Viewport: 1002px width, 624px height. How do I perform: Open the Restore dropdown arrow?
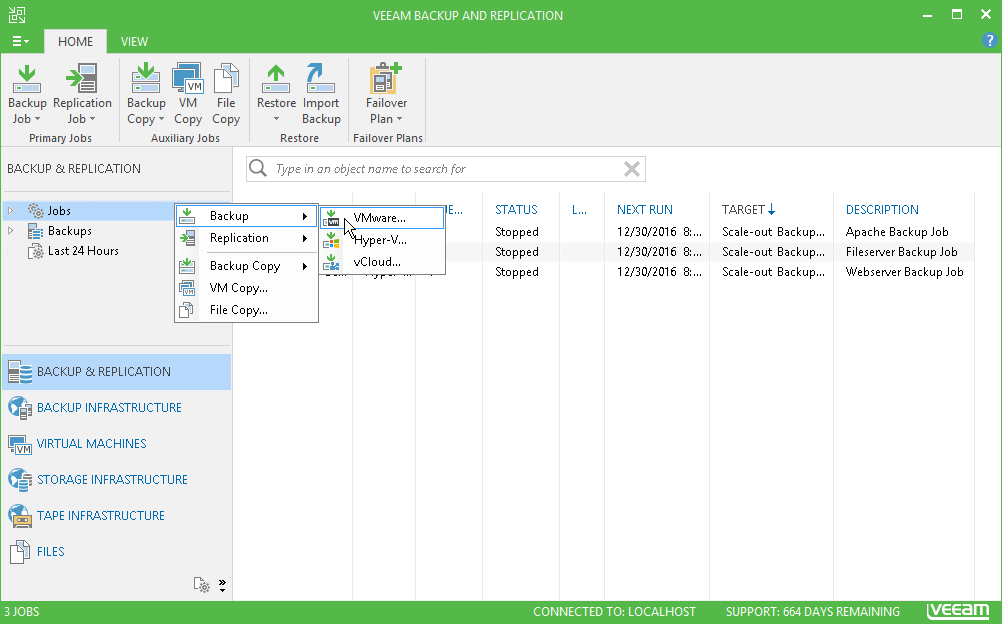coord(276,119)
